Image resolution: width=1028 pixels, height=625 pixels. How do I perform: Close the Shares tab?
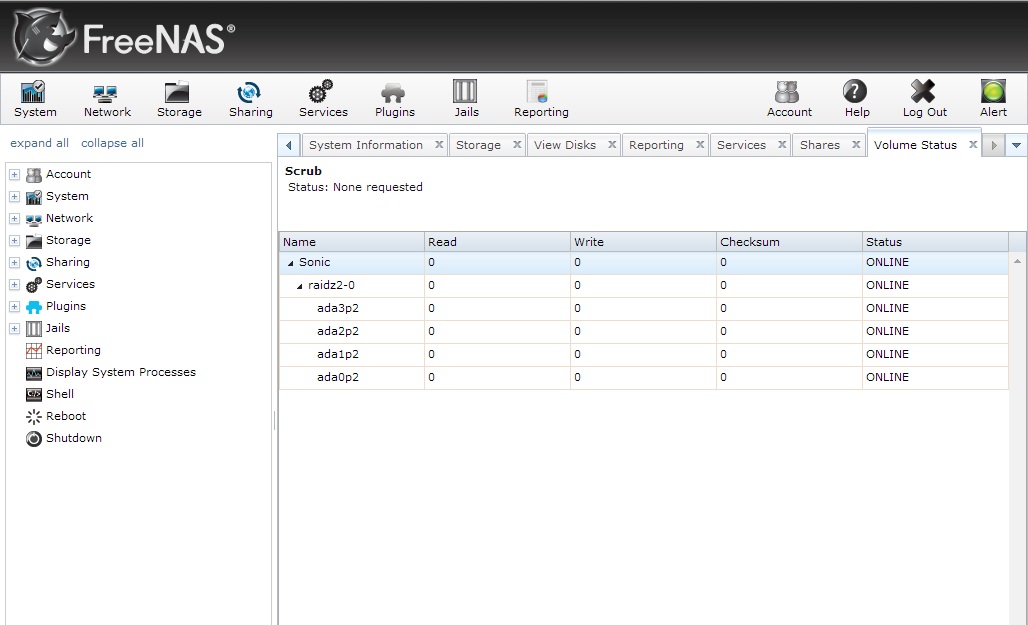coord(856,144)
